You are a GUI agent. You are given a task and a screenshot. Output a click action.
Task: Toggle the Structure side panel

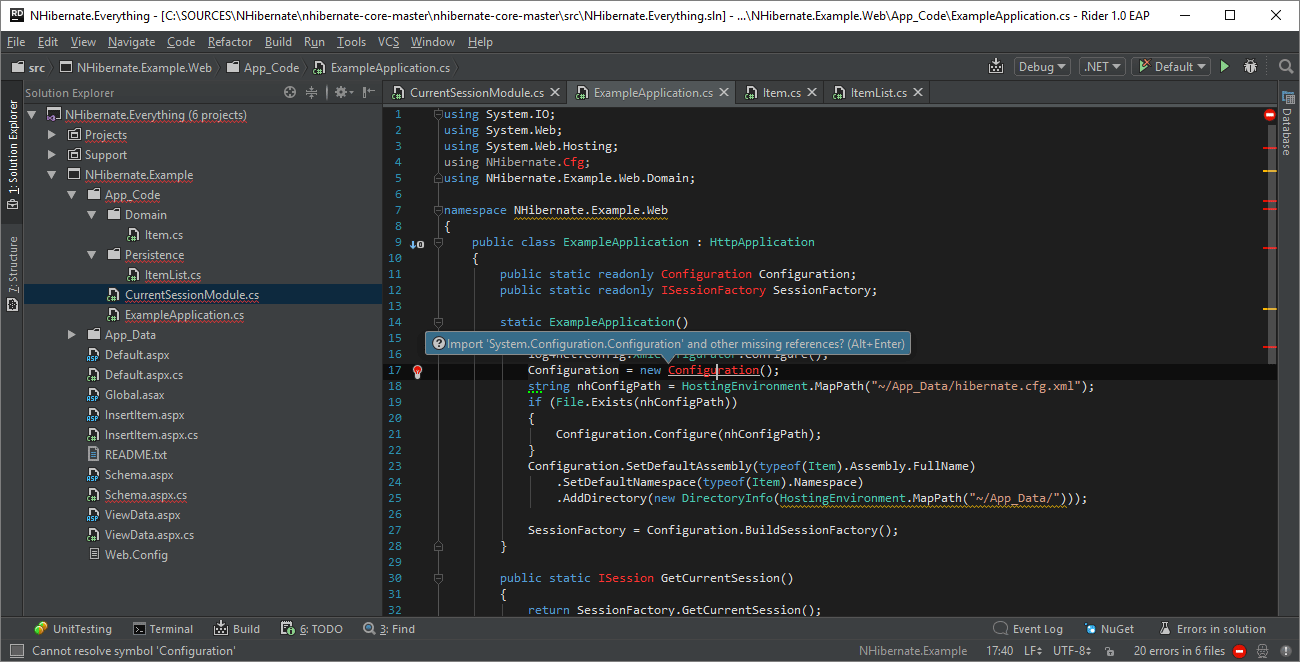(13, 273)
